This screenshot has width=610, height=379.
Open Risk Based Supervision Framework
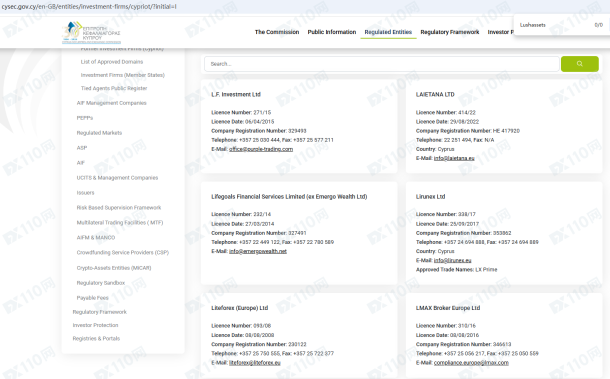tap(119, 208)
